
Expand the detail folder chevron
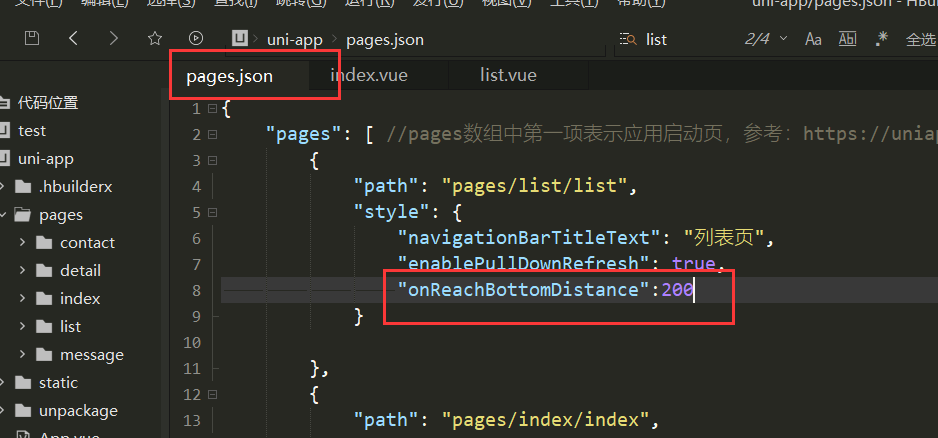22,270
